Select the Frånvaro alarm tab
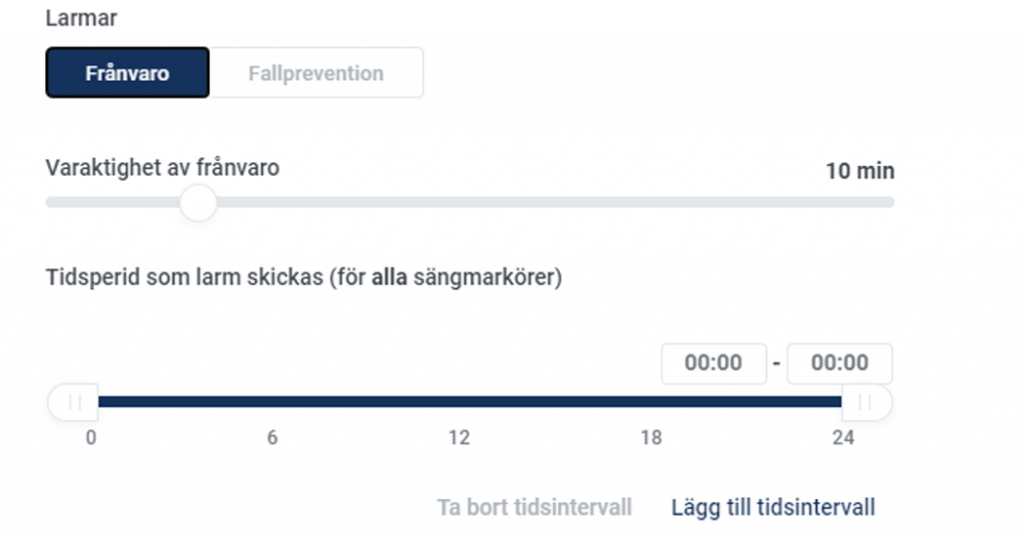Viewport: 1024px width, 540px height. point(127,72)
